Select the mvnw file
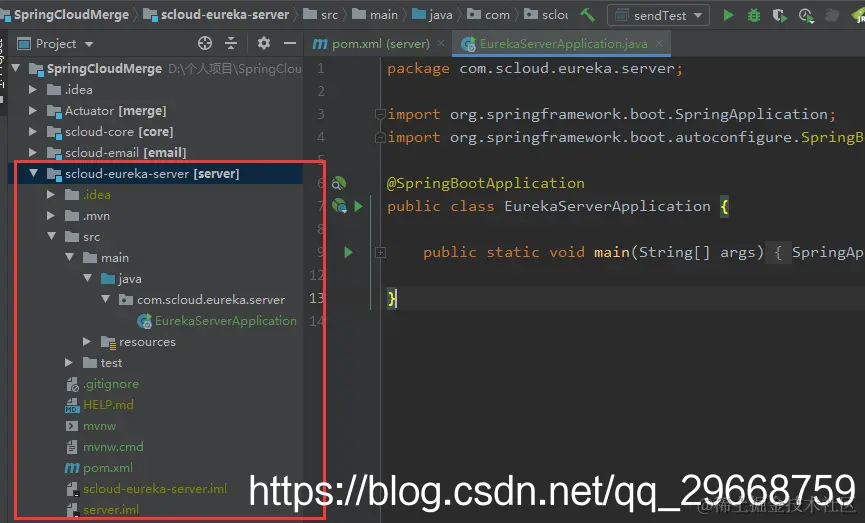This screenshot has height=523, width=865. 99,426
